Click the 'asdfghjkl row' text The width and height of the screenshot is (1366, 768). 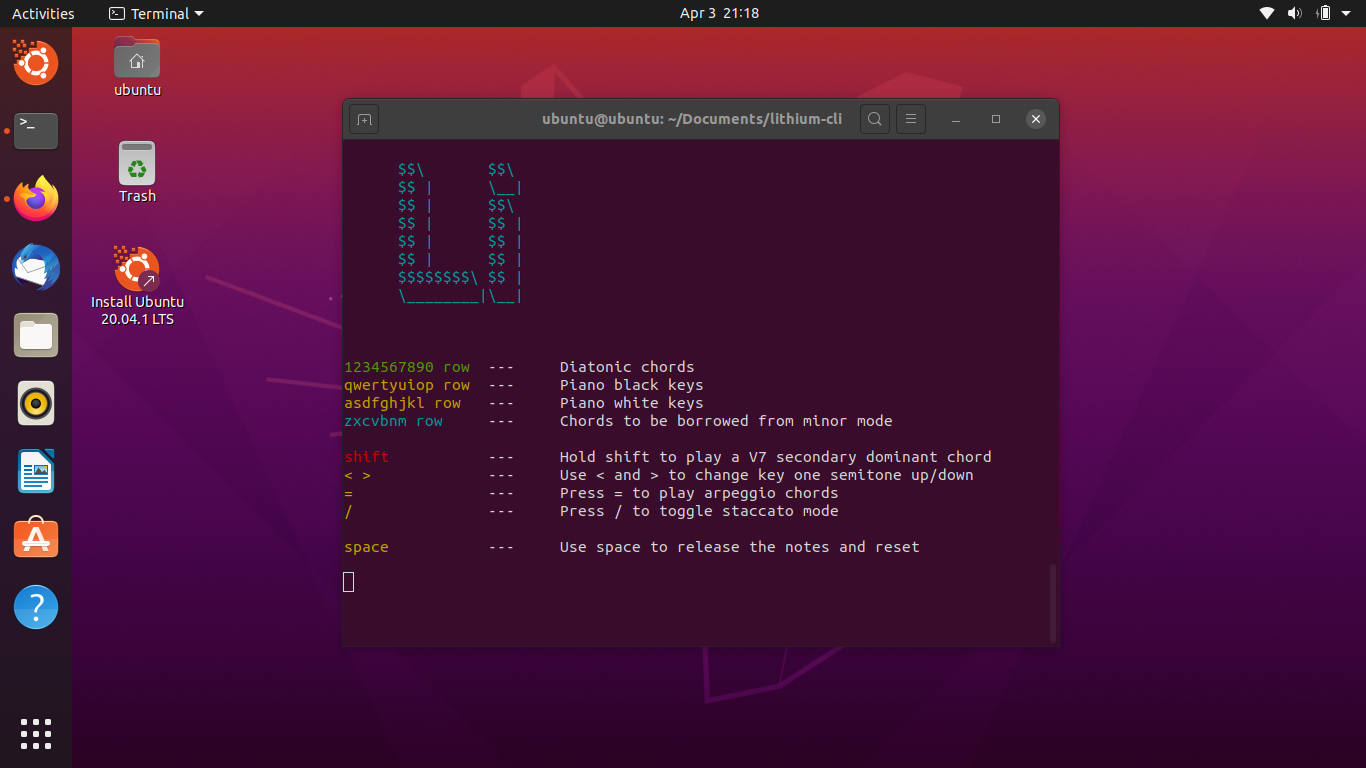pyautogui.click(x=403, y=403)
